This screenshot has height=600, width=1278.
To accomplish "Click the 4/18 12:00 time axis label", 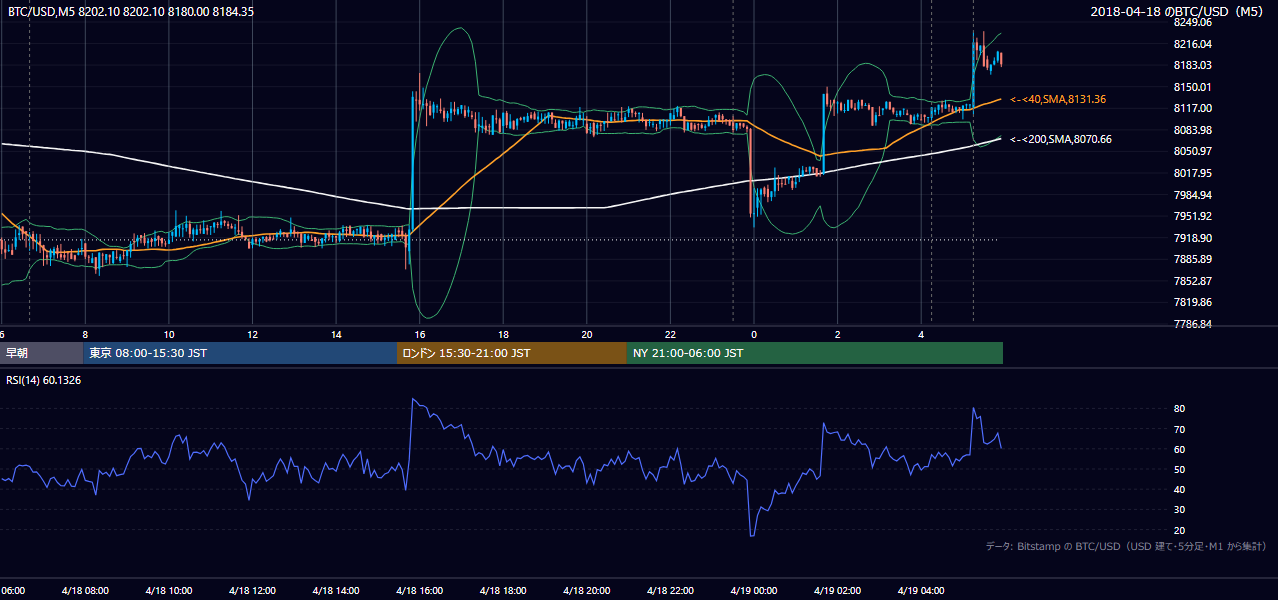I will 251,590.
